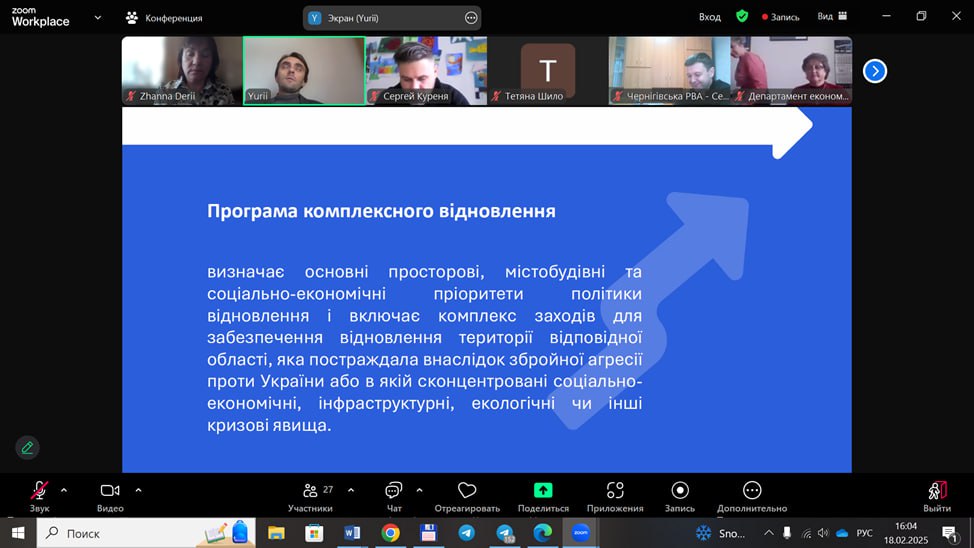The height and width of the screenshot is (548, 974).
Task: Open the Participants (Участники) panel
Action: (x=311, y=490)
